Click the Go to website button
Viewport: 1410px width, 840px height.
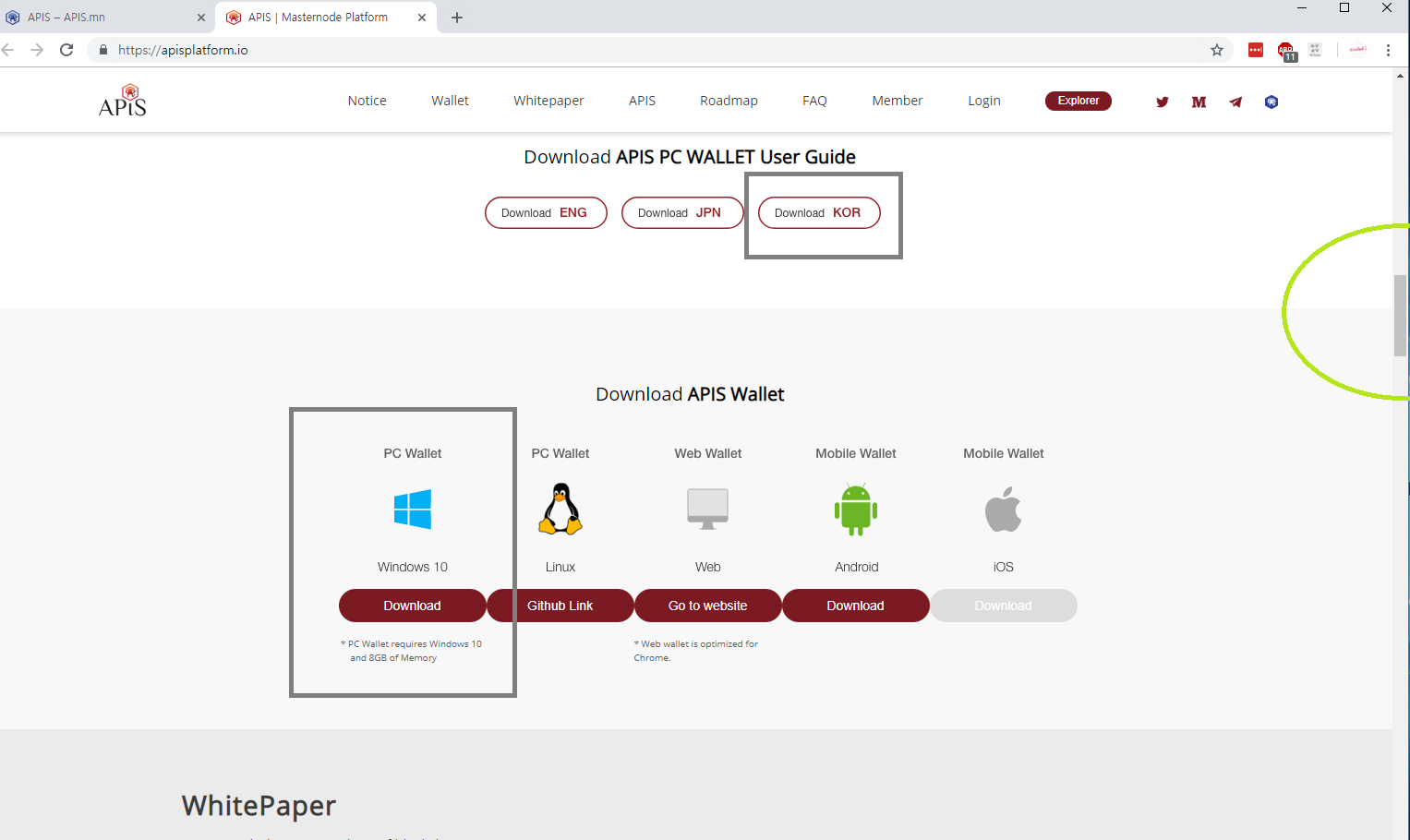pos(708,606)
